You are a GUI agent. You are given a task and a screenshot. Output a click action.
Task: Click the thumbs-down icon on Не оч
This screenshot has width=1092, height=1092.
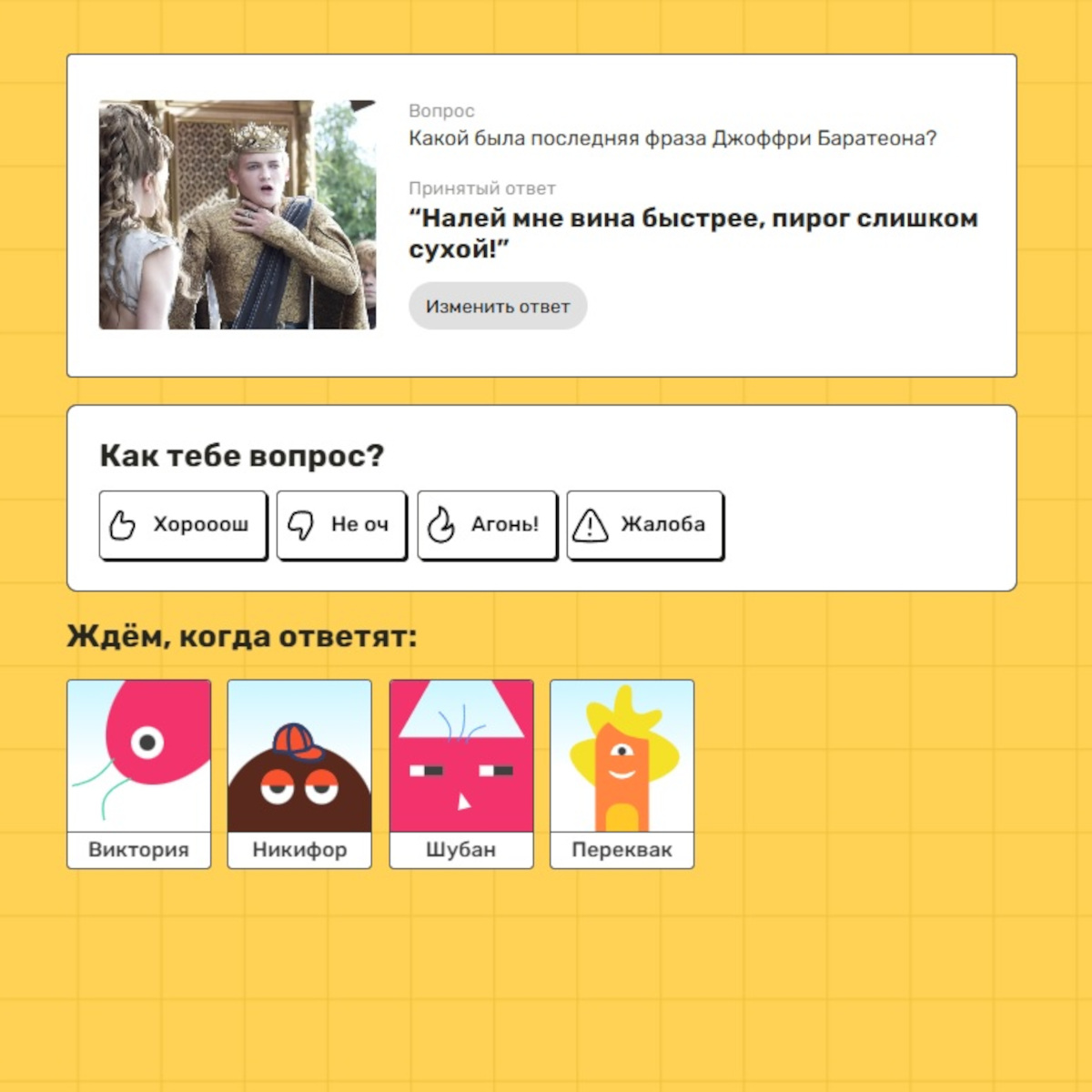pos(300,524)
